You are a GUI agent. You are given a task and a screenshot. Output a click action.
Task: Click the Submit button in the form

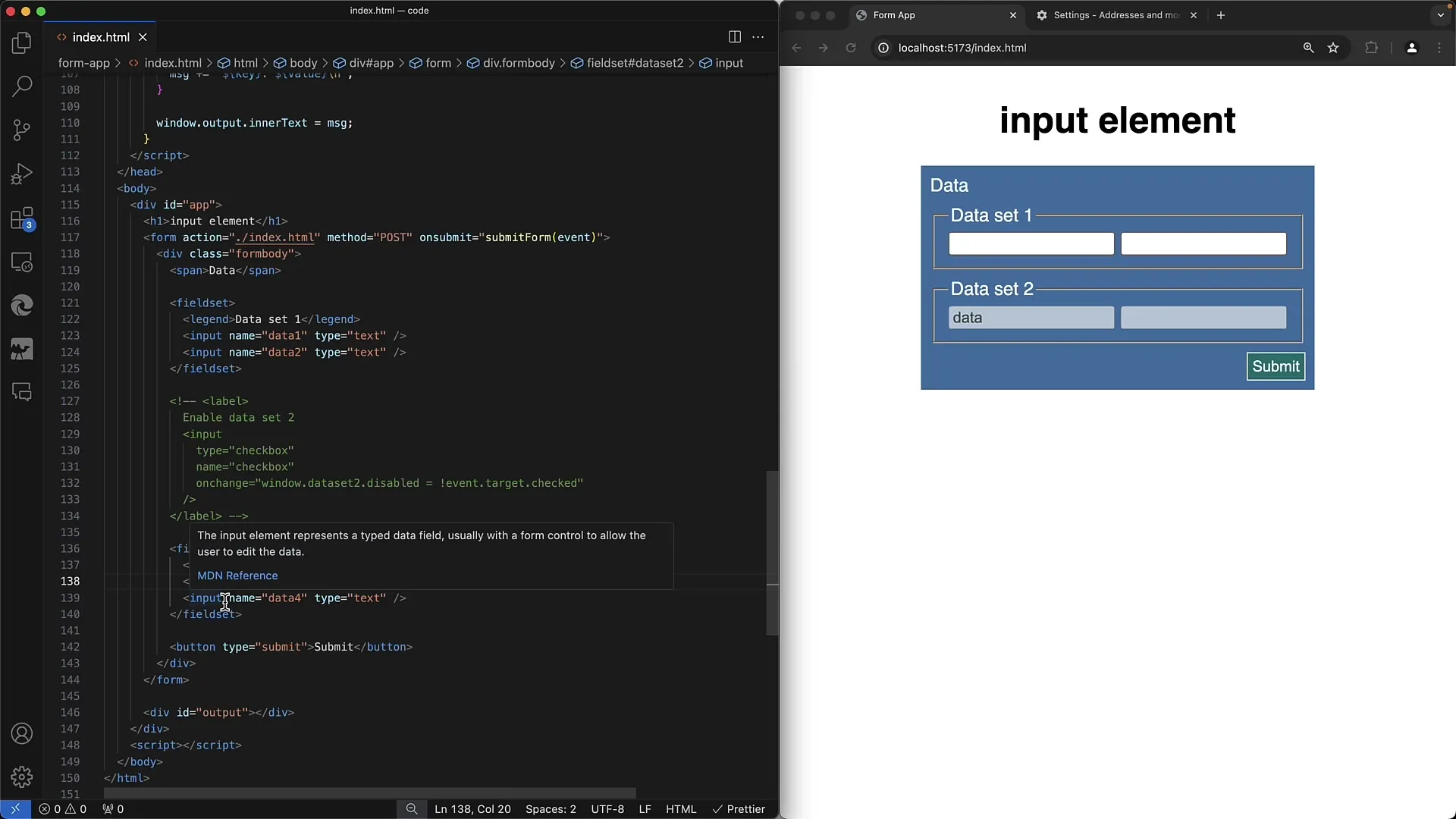[1276, 366]
